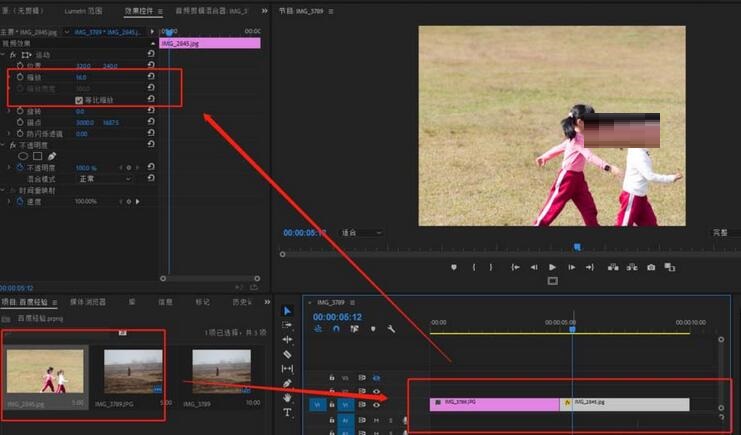Click the Add Marker icon in program monitor
Image resolution: width=741 pixels, height=435 pixels.
453,267
